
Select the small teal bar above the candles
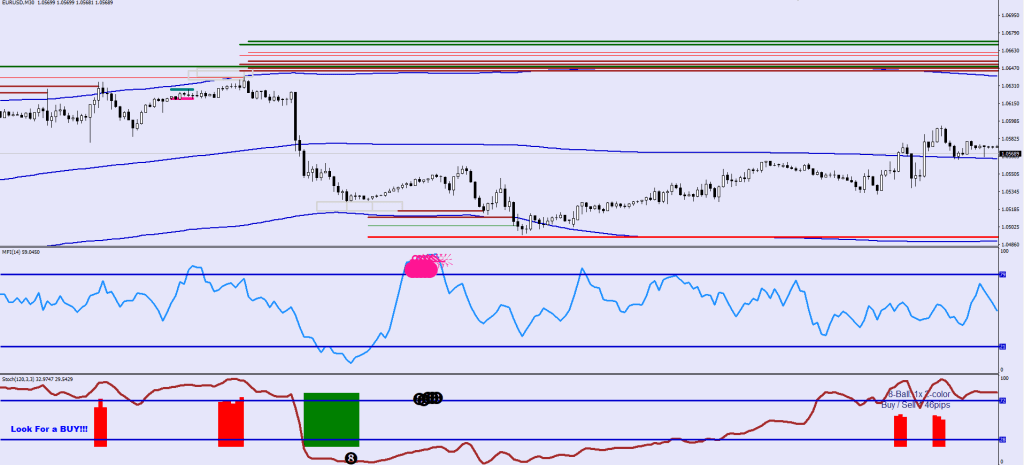coord(181,90)
